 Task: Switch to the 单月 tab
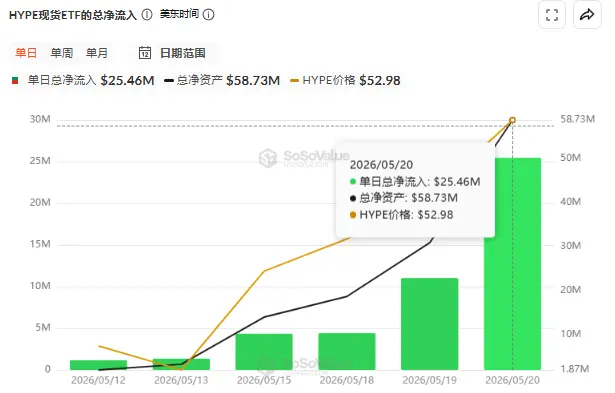tap(97, 53)
